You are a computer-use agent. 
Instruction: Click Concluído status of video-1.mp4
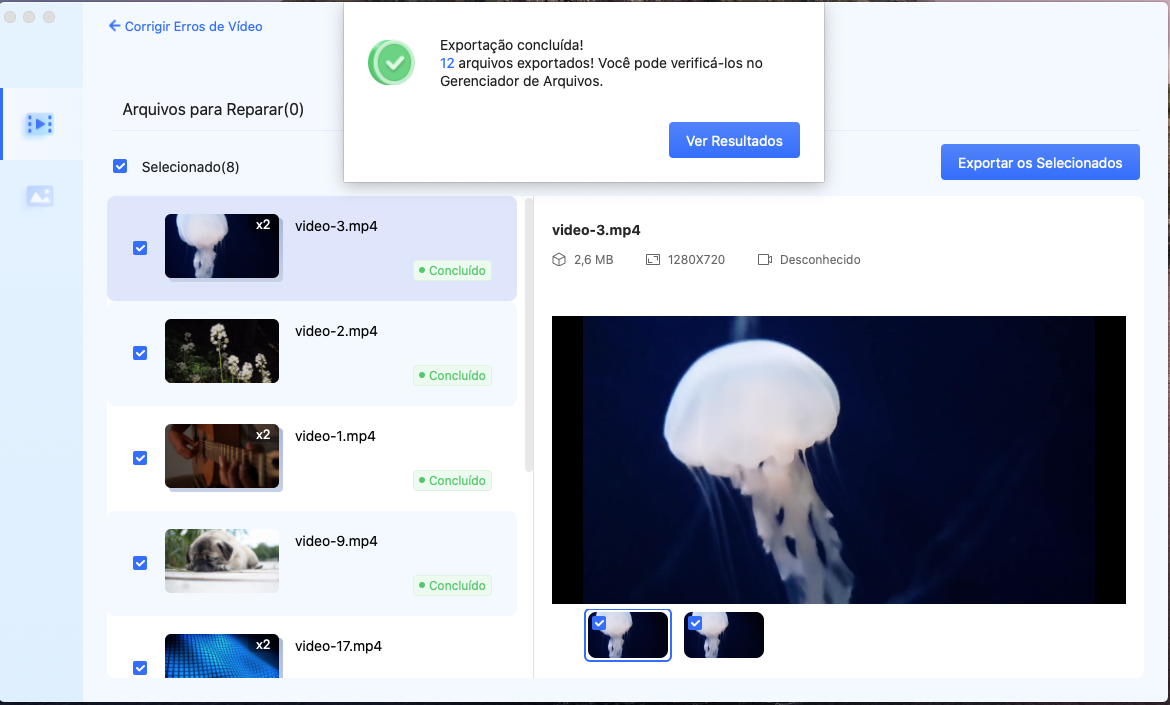(x=452, y=480)
